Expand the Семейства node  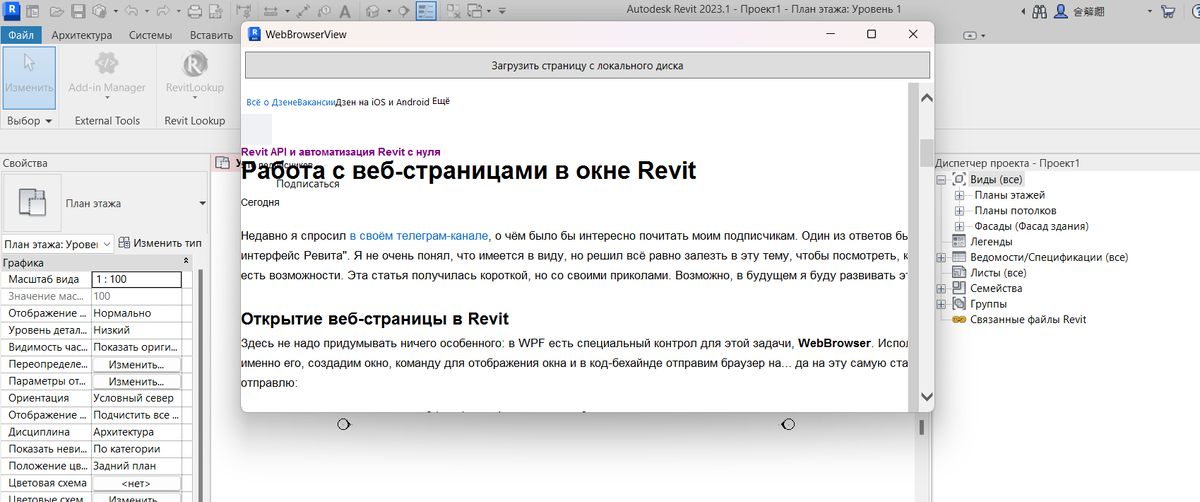(941, 288)
